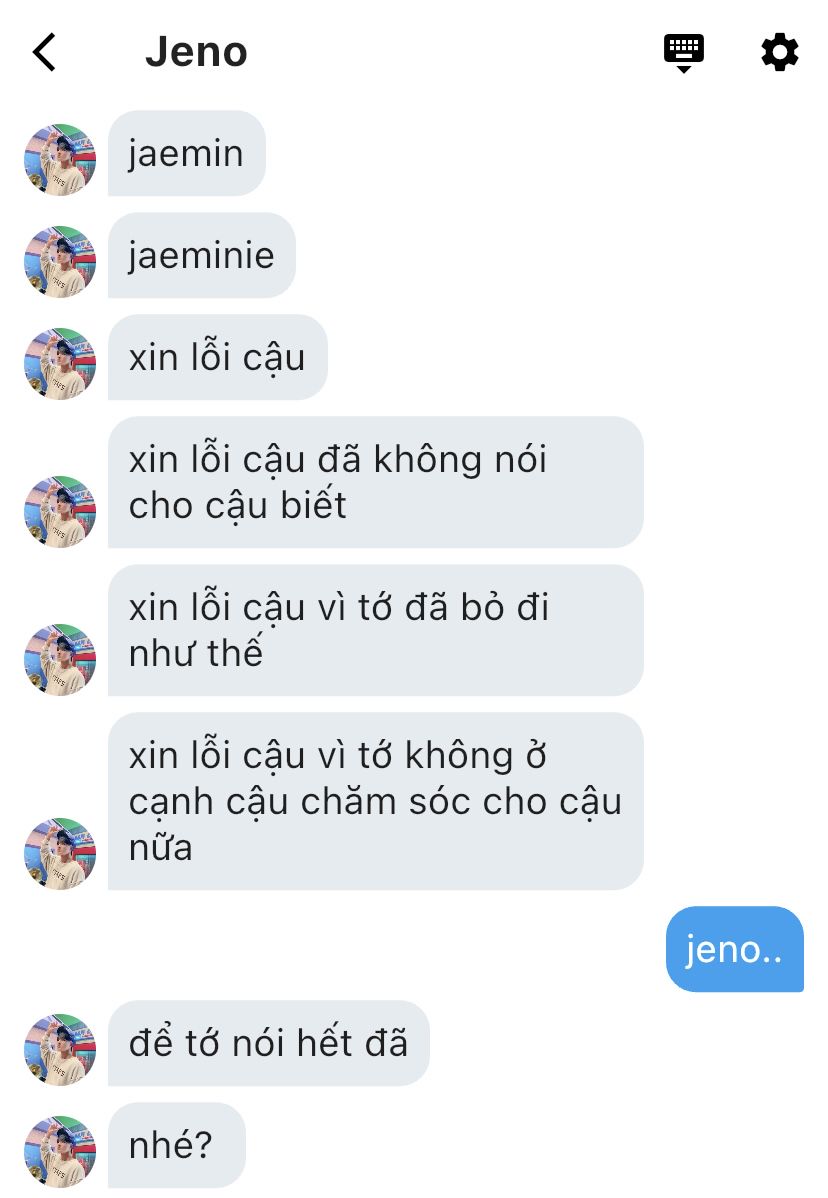
Task: Tap the avatar next to "như thế" message
Action: click(60, 659)
